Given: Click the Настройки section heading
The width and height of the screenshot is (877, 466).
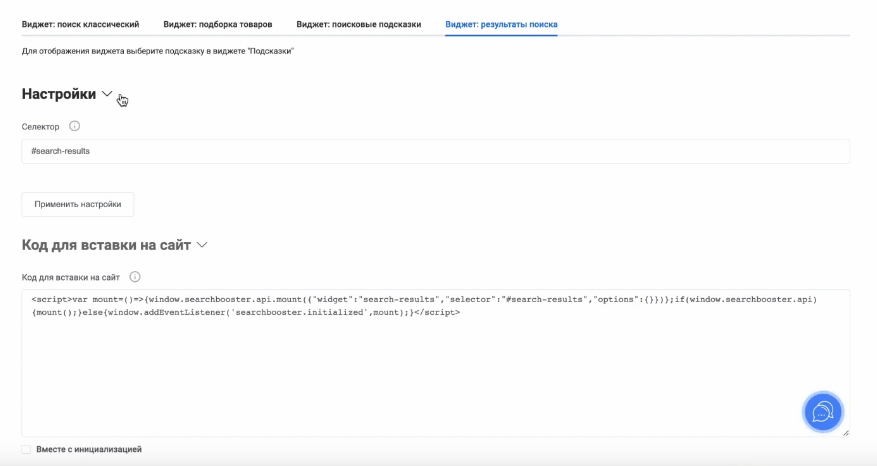Looking at the screenshot, I should coord(59,94).
